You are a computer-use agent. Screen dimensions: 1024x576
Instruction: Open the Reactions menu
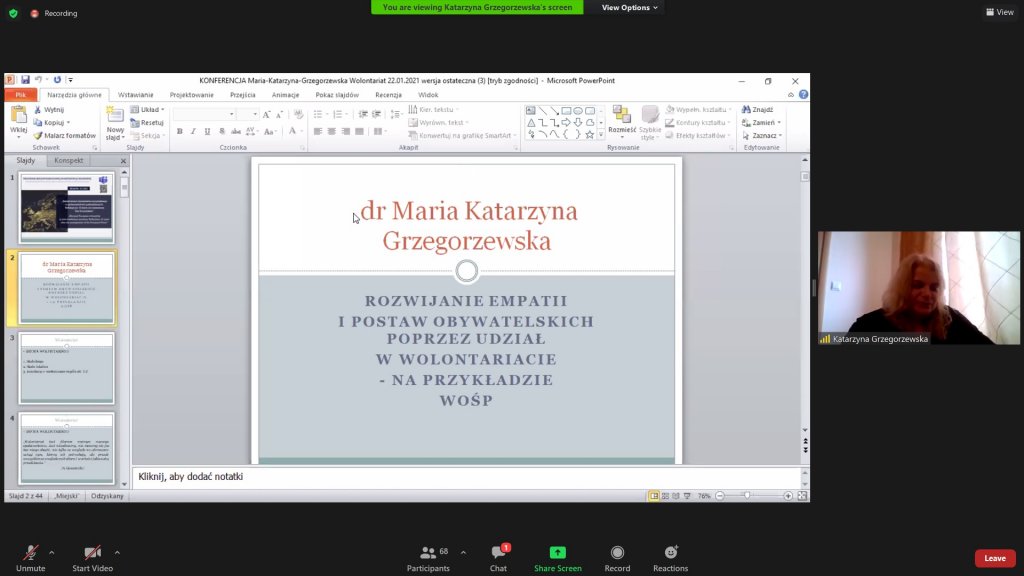click(671, 558)
